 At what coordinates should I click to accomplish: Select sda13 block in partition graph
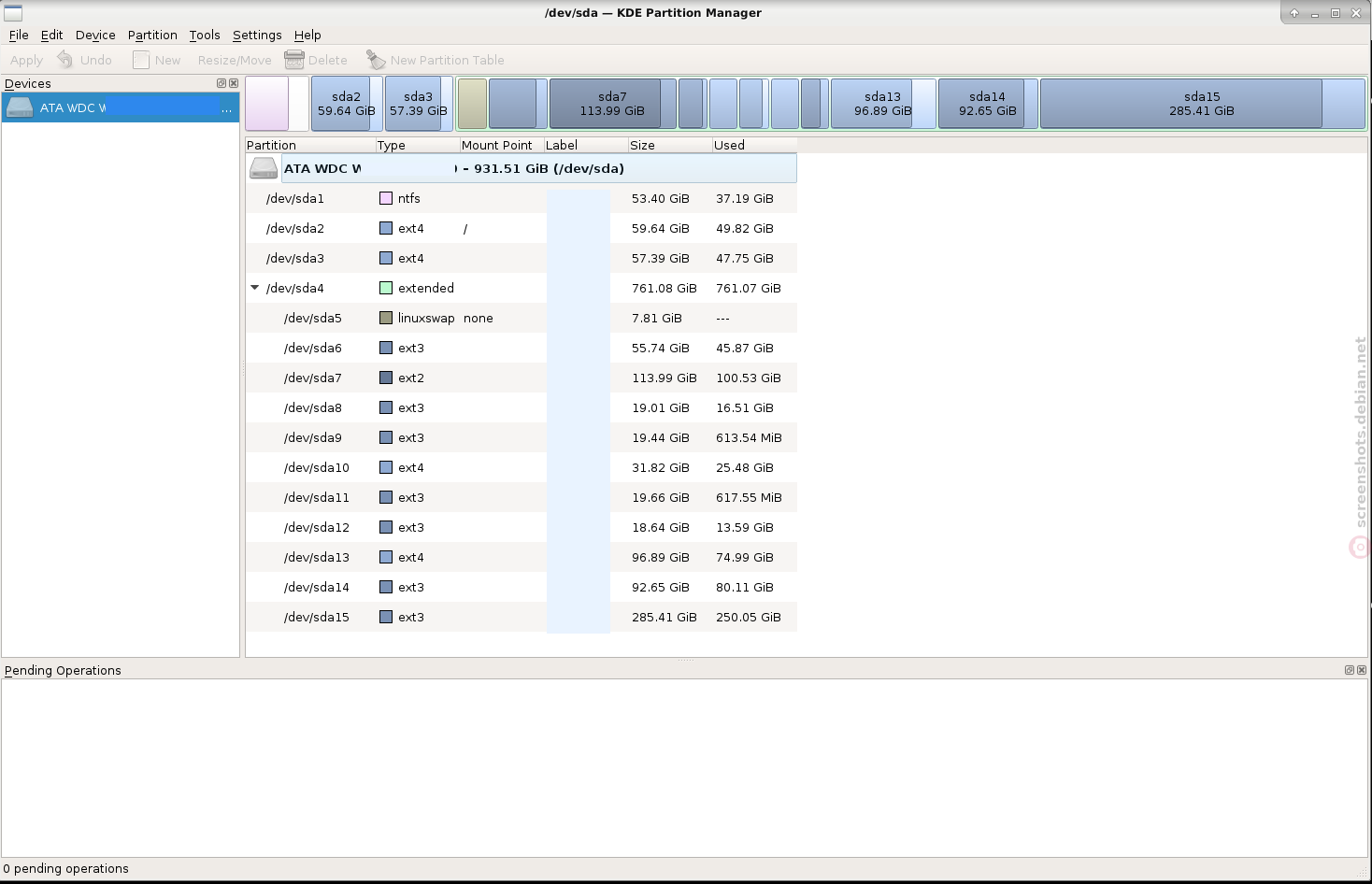point(882,103)
